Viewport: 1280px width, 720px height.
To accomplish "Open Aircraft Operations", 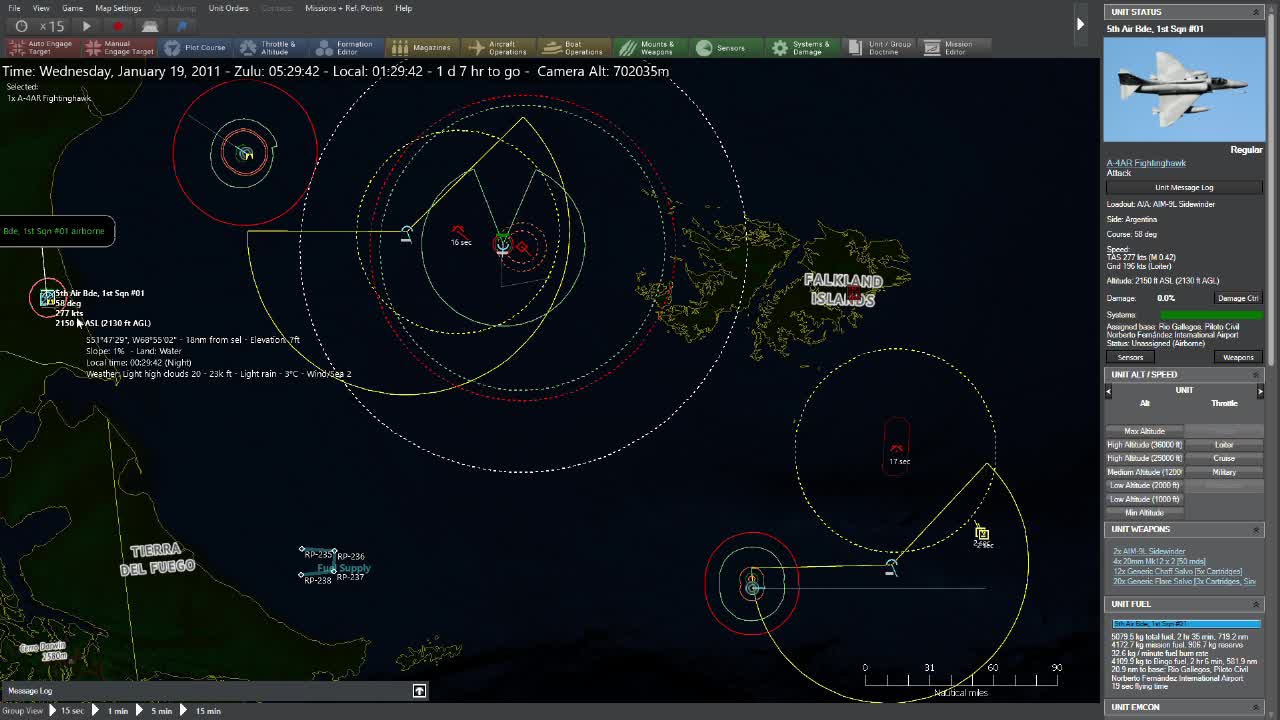I will [498, 47].
